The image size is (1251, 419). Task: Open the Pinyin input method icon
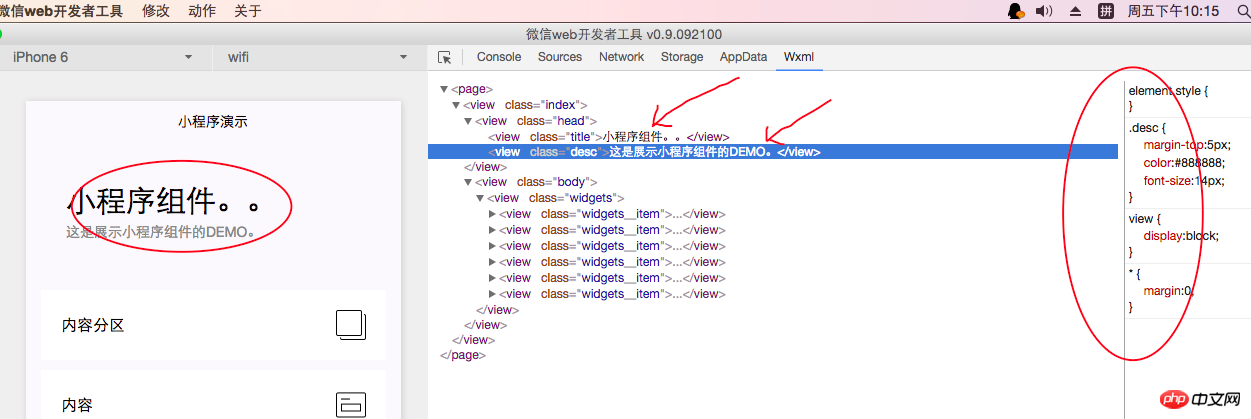(1106, 11)
